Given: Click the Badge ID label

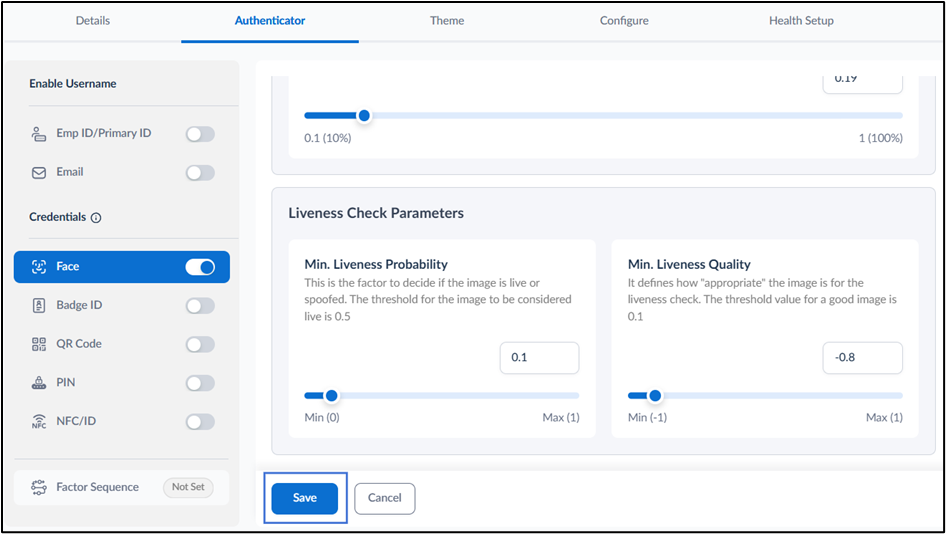Looking at the screenshot, I should [79, 305].
